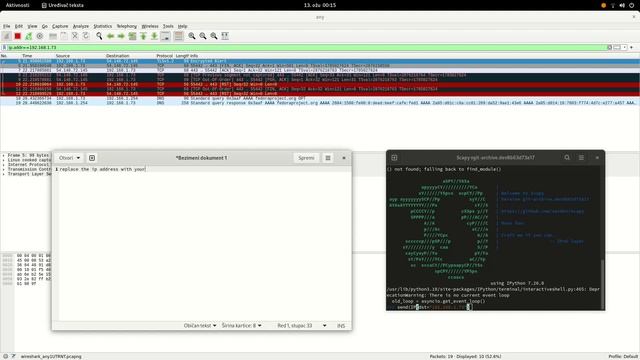Zoom out on Wireshark packet text
This screenshot has height=360, width=640.
pyautogui.click(x=202, y=36)
